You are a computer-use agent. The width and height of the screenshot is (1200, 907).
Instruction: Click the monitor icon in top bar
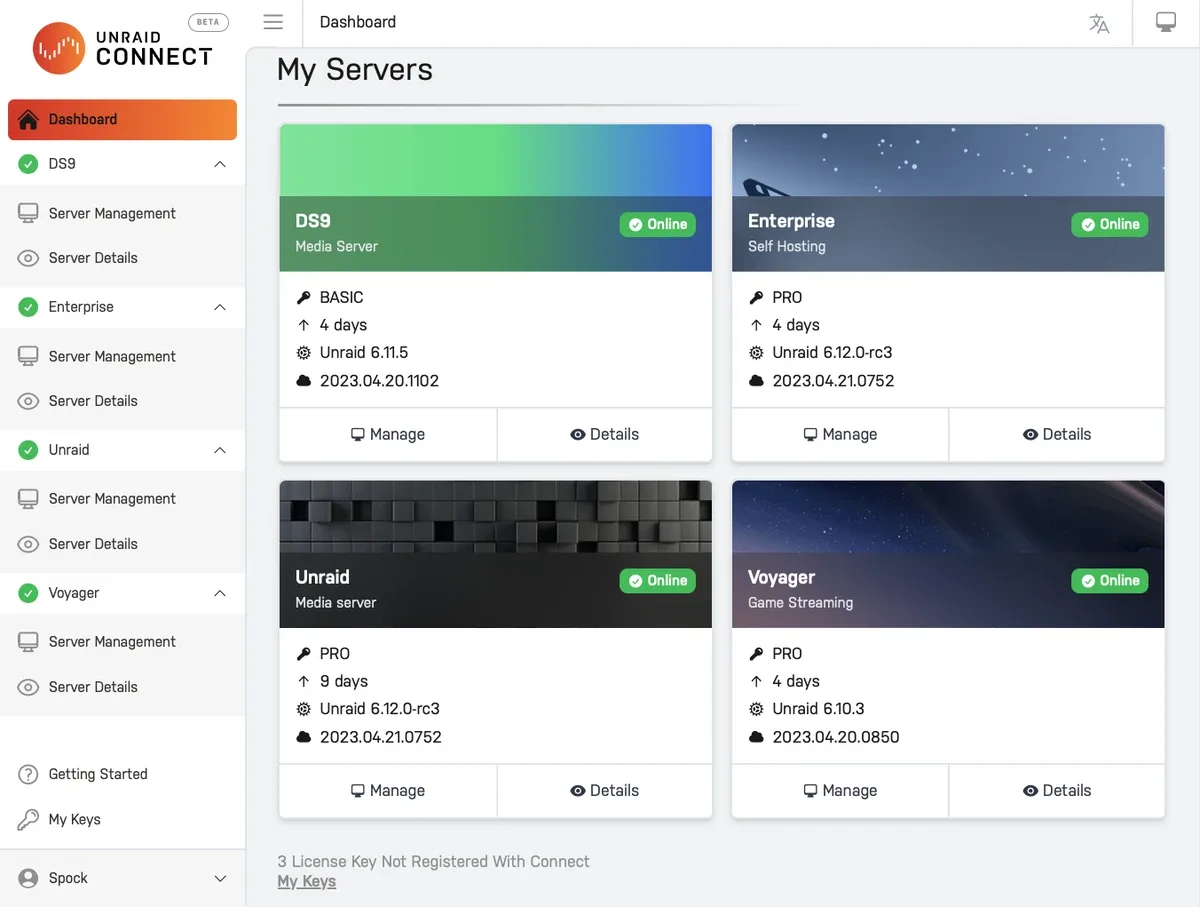click(x=1165, y=22)
